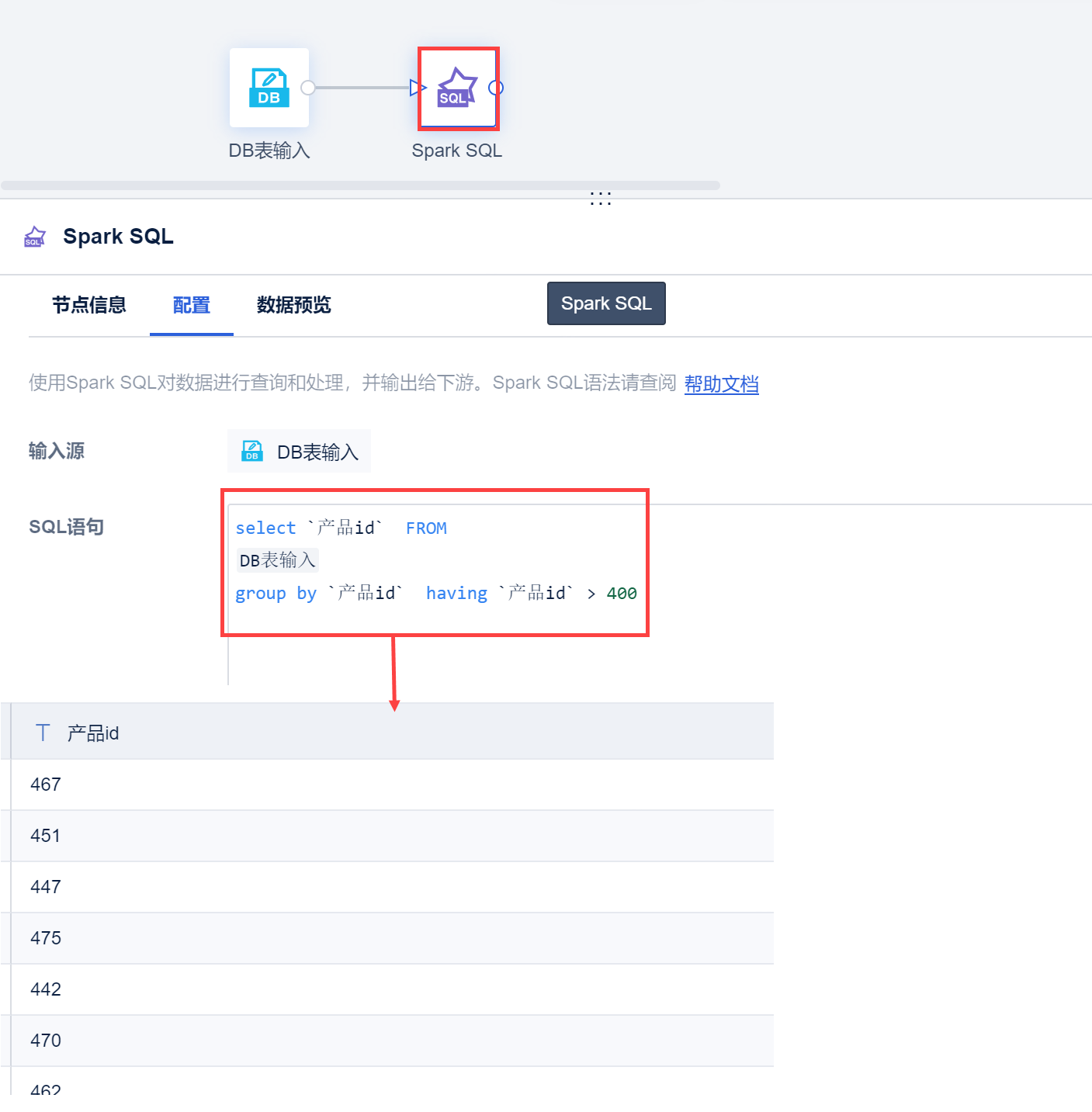The width and height of the screenshot is (1092, 1112).
Task: Click the FROM keyword in SQL editor
Action: tap(426, 528)
